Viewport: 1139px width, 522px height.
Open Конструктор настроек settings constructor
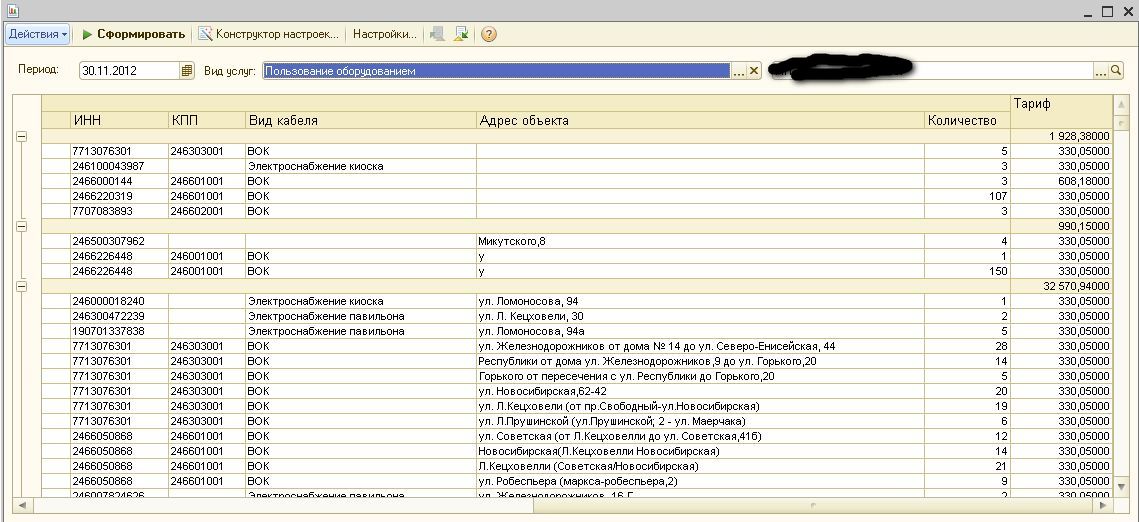click(269, 34)
